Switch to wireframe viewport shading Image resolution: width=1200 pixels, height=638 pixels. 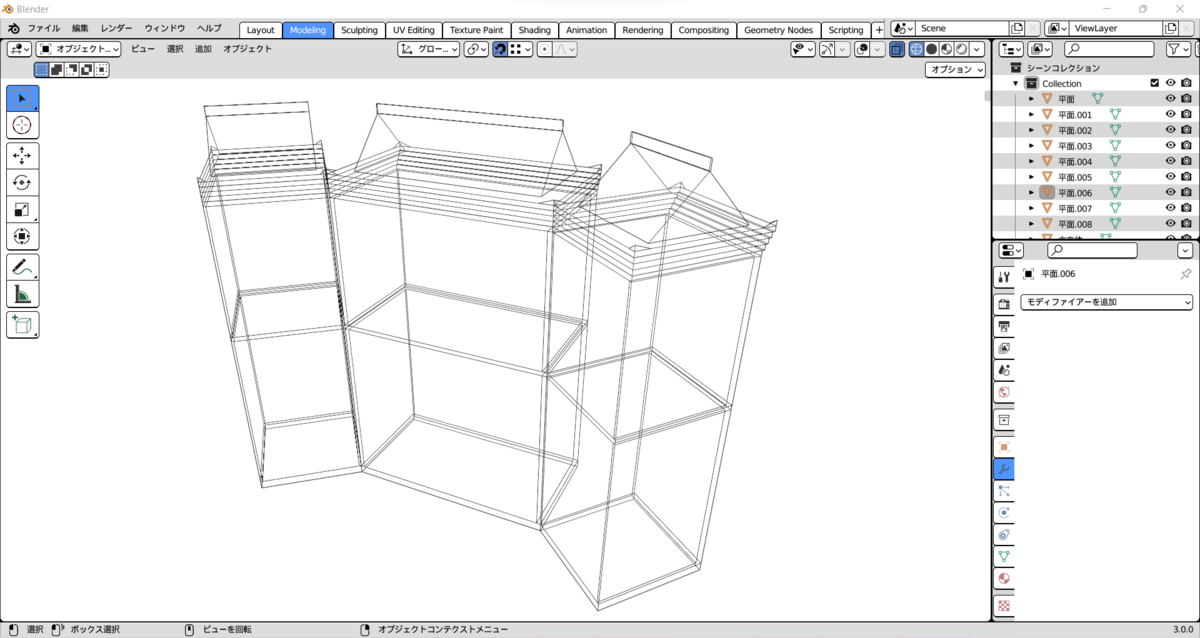916,49
